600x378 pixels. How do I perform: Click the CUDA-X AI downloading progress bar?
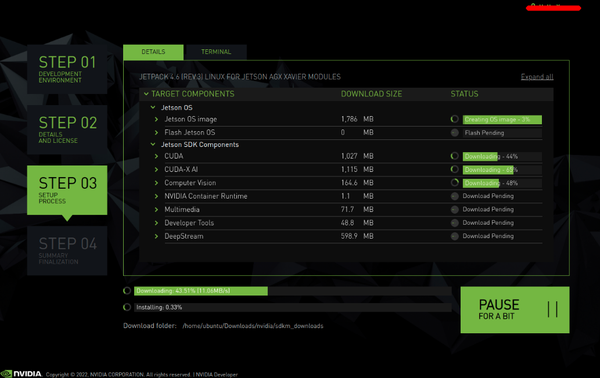[x=502, y=169]
